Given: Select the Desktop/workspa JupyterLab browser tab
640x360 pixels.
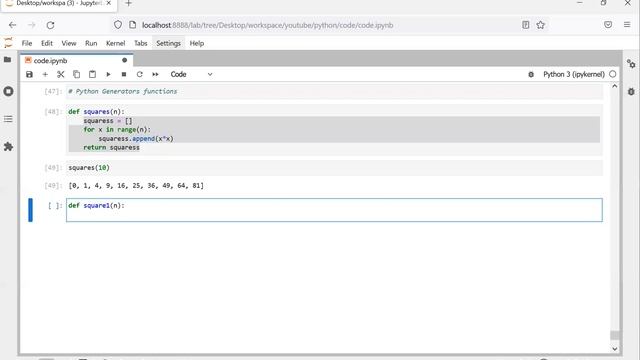Looking at the screenshot, I should [x=59, y=4].
